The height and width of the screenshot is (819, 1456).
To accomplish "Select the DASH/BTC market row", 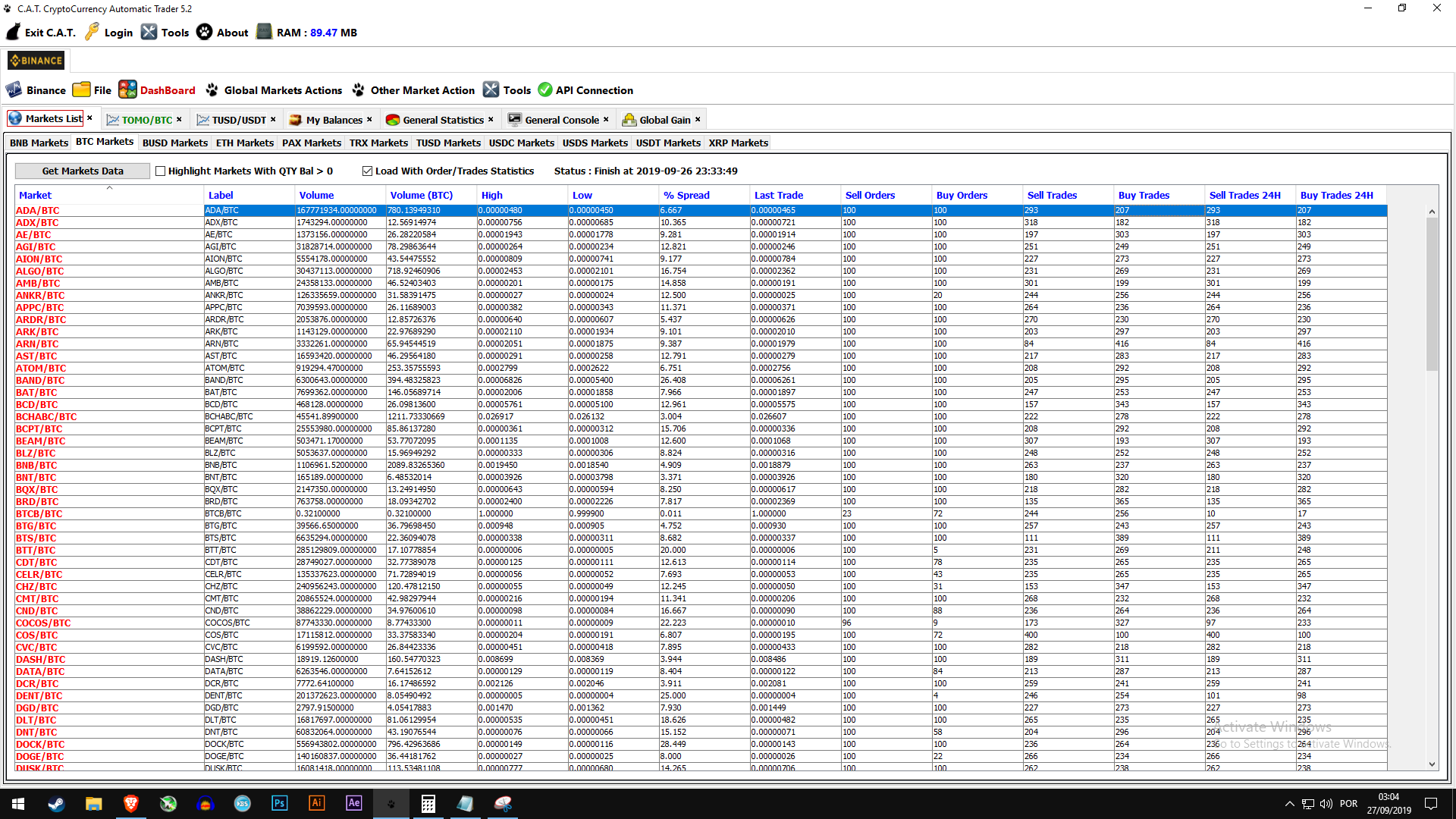I will 701,660.
